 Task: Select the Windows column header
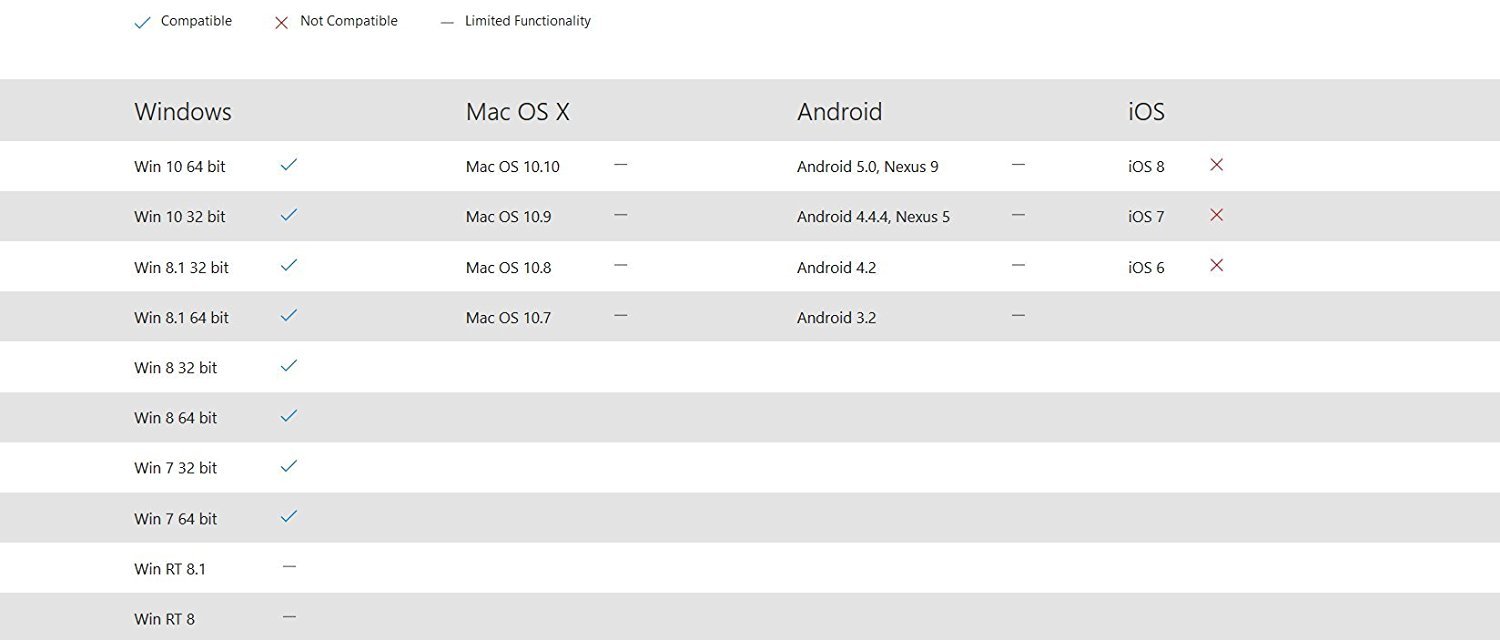pos(183,112)
